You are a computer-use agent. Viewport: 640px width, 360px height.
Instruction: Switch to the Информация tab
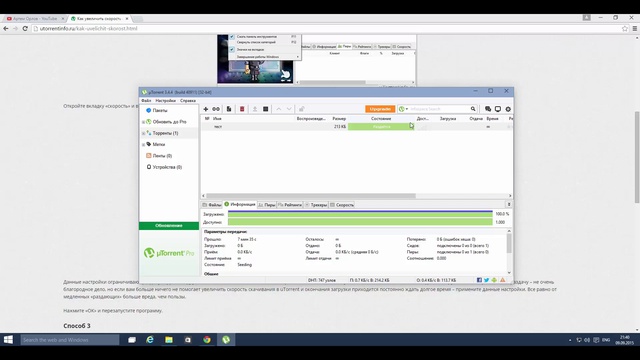(240, 204)
